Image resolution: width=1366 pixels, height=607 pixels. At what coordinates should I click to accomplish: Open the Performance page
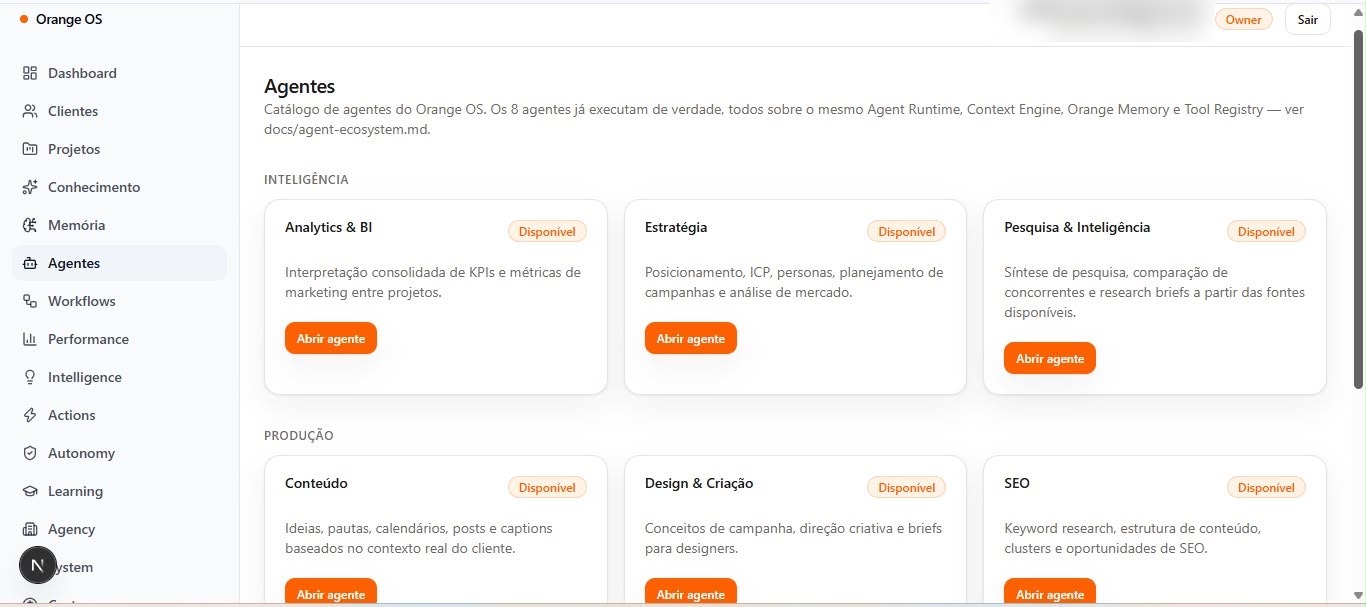(x=119, y=339)
